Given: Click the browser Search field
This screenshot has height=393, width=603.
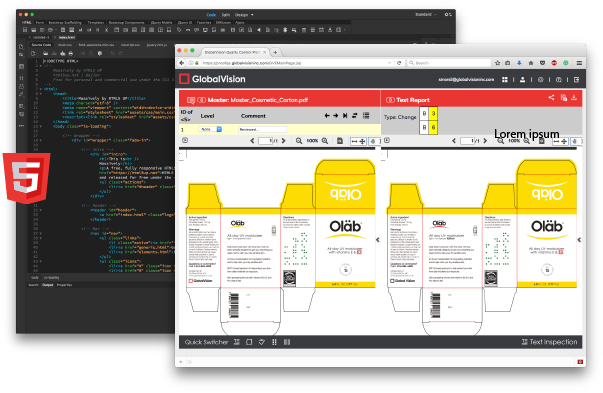Looking at the screenshot, I should coord(449,63).
